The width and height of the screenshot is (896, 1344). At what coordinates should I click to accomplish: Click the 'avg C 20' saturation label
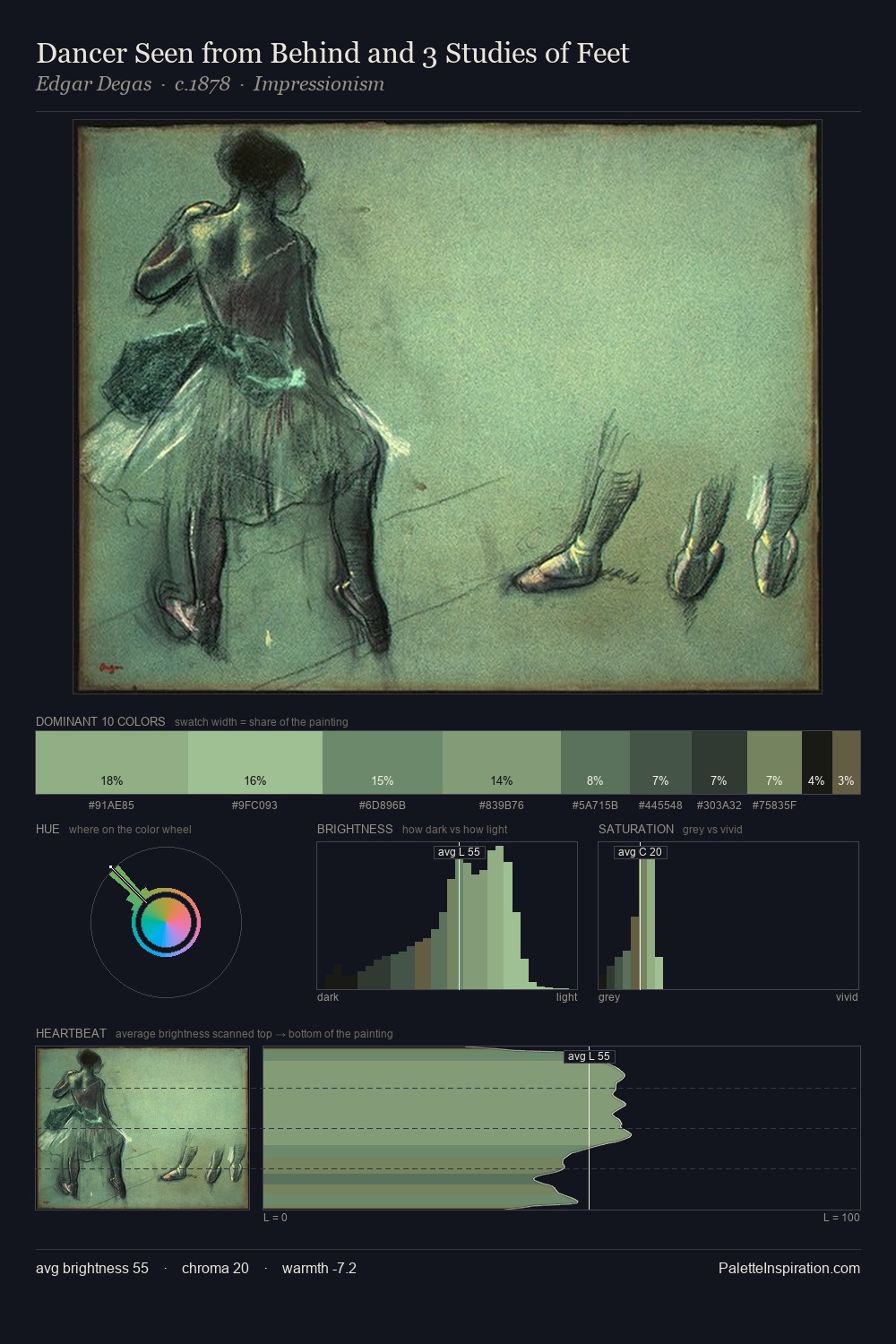tap(640, 852)
